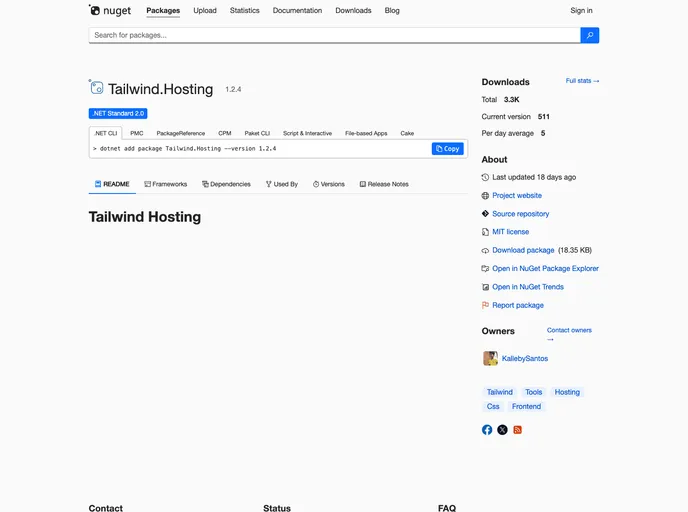Click the nuget logo

(110, 10)
